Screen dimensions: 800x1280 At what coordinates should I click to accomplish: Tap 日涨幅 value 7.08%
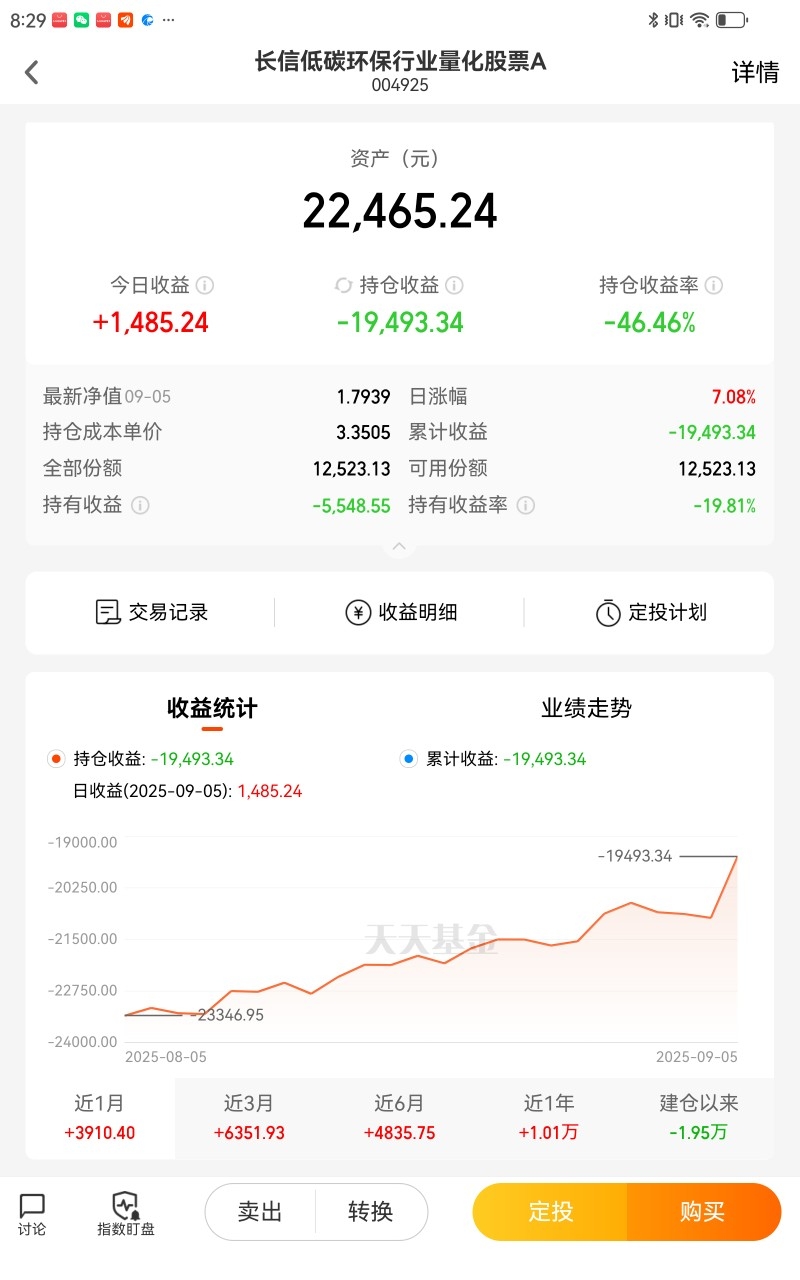tap(734, 397)
